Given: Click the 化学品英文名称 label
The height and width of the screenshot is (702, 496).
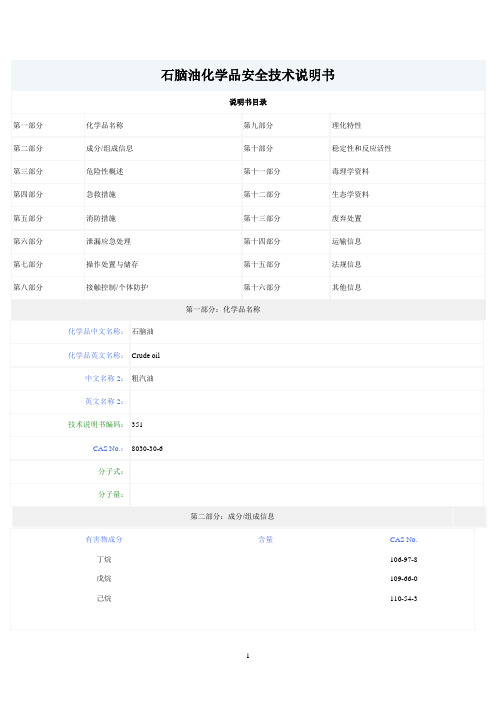Looking at the screenshot, I should tap(95, 355).
